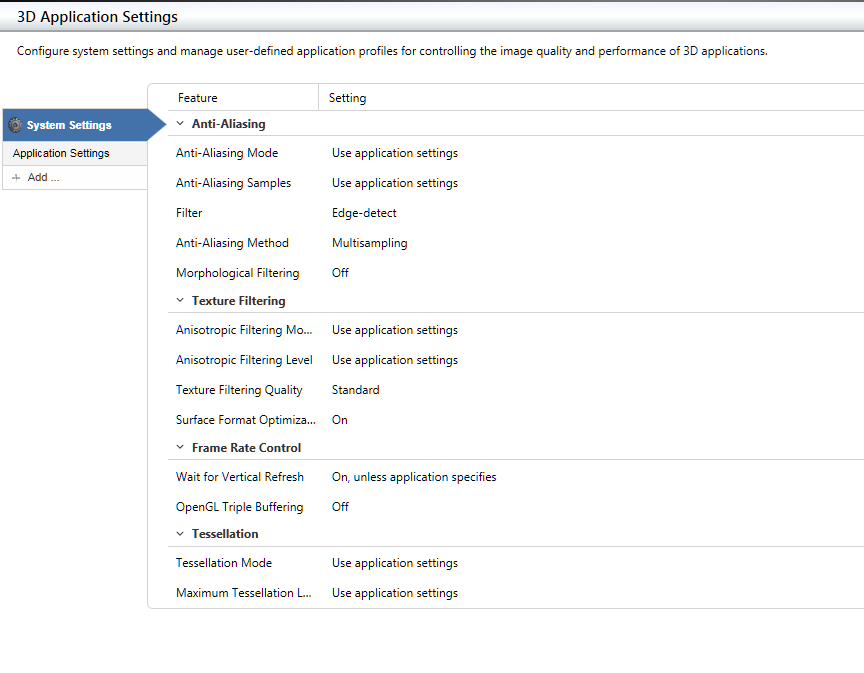
Task: Toggle OpenGL Triple Buffering Off setting
Action: click(x=340, y=507)
